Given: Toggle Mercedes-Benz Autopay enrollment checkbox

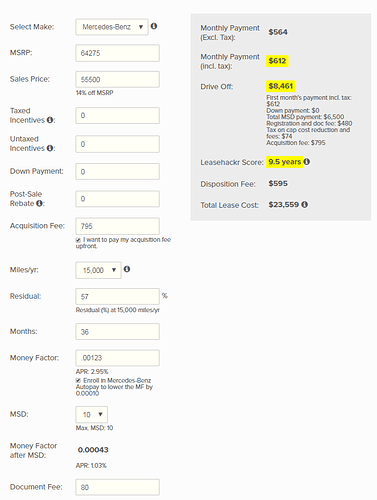Looking at the screenshot, I should coord(78,381).
